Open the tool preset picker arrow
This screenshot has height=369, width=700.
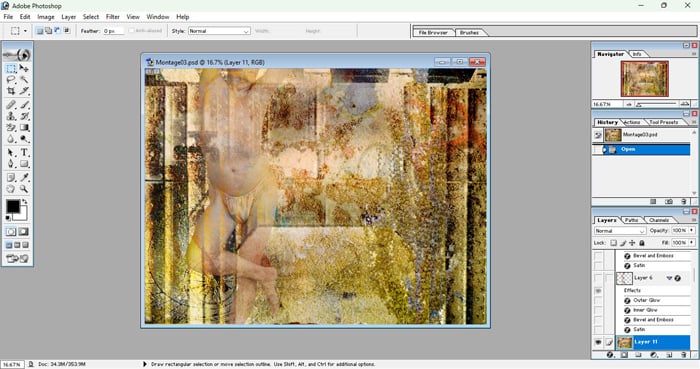tap(25, 31)
